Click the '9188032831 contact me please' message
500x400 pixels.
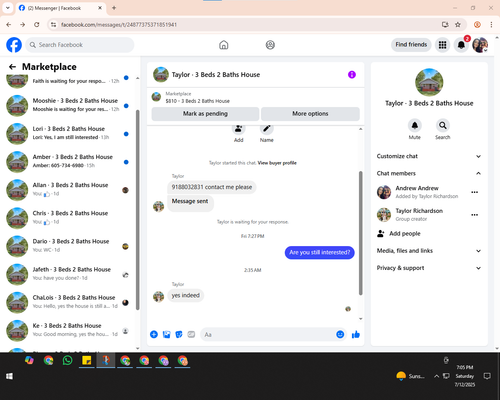pyautogui.click(x=212, y=187)
